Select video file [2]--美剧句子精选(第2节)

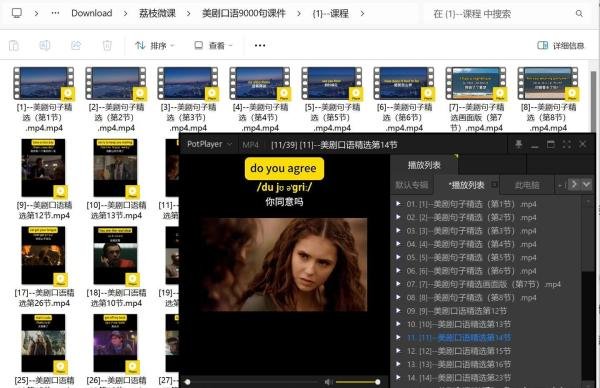(116, 99)
